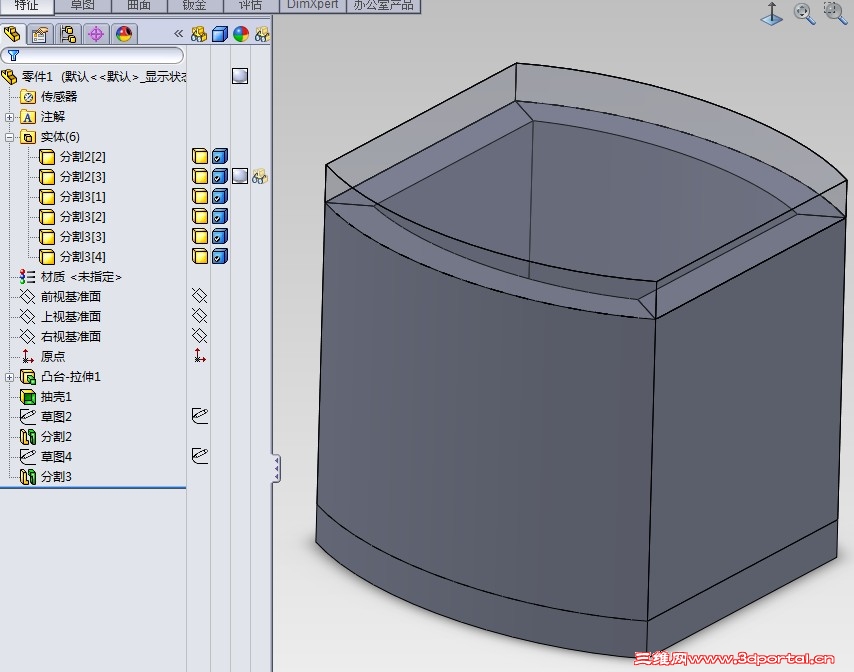The image size is (854, 672).
Task: Select the 前视基准面 front plane
Action: click(x=60, y=297)
